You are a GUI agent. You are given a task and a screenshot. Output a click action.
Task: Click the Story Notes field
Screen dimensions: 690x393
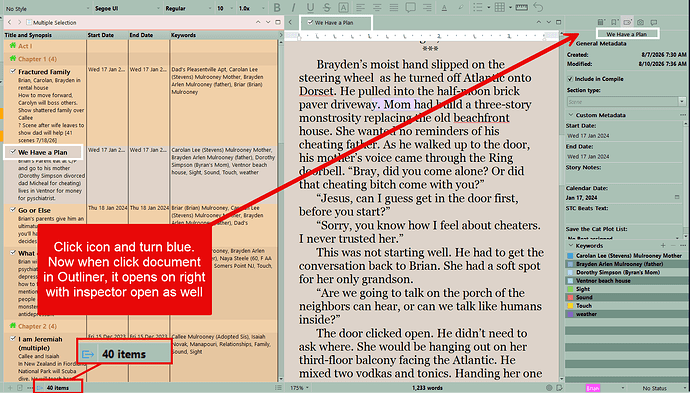tap(624, 177)
